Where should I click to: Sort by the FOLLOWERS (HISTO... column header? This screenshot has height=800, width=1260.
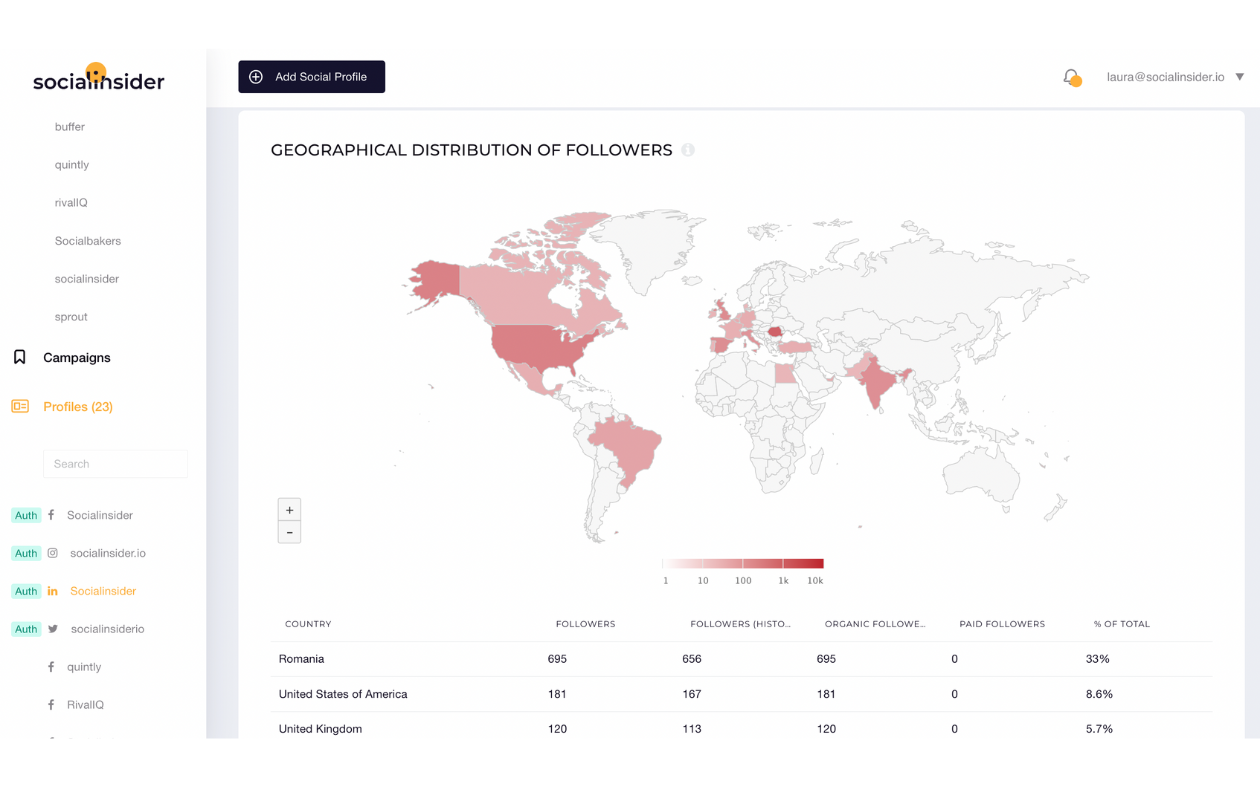point(741,624)
